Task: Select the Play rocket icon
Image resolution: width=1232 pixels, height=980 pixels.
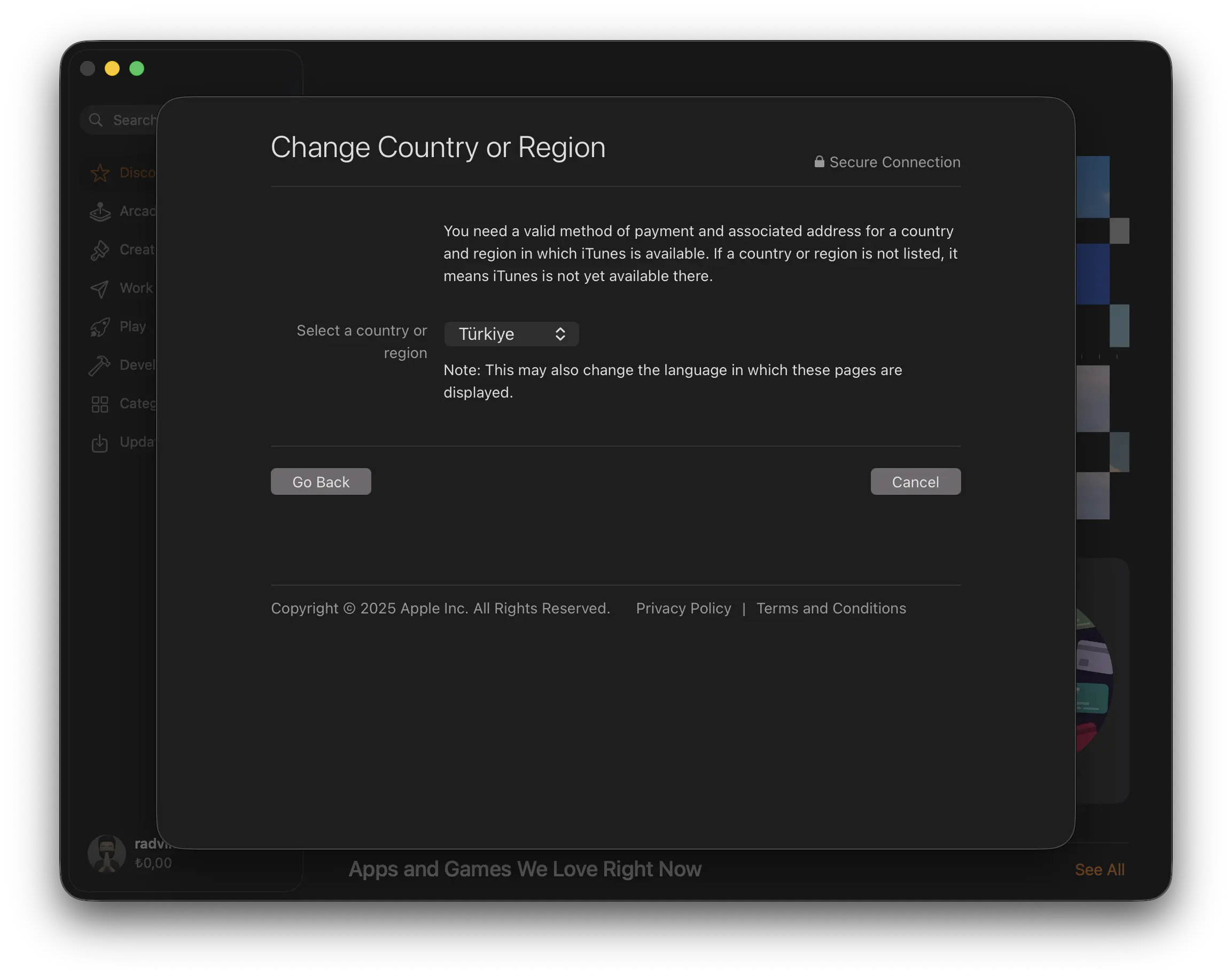Action: point(100,327)
